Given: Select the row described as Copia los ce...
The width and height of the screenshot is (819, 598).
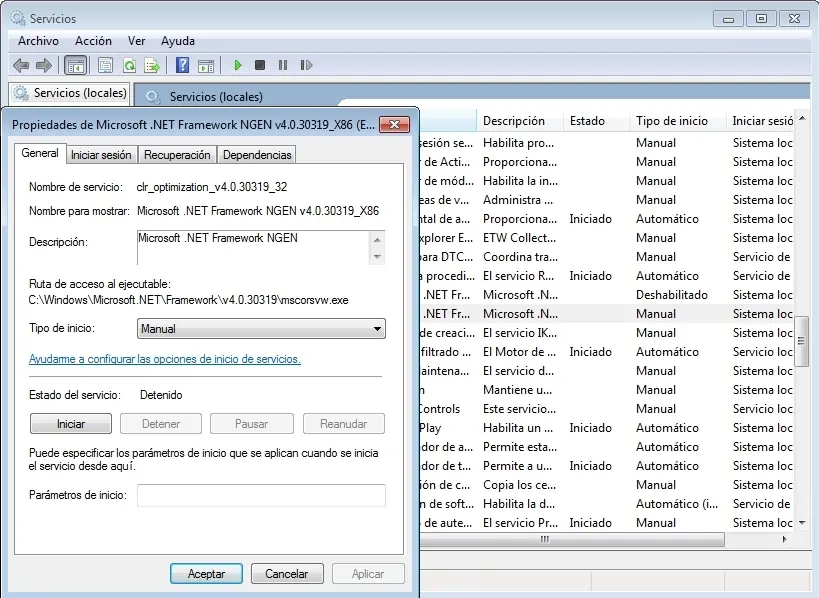Looking at the screenshot, I should click(606, 485).
